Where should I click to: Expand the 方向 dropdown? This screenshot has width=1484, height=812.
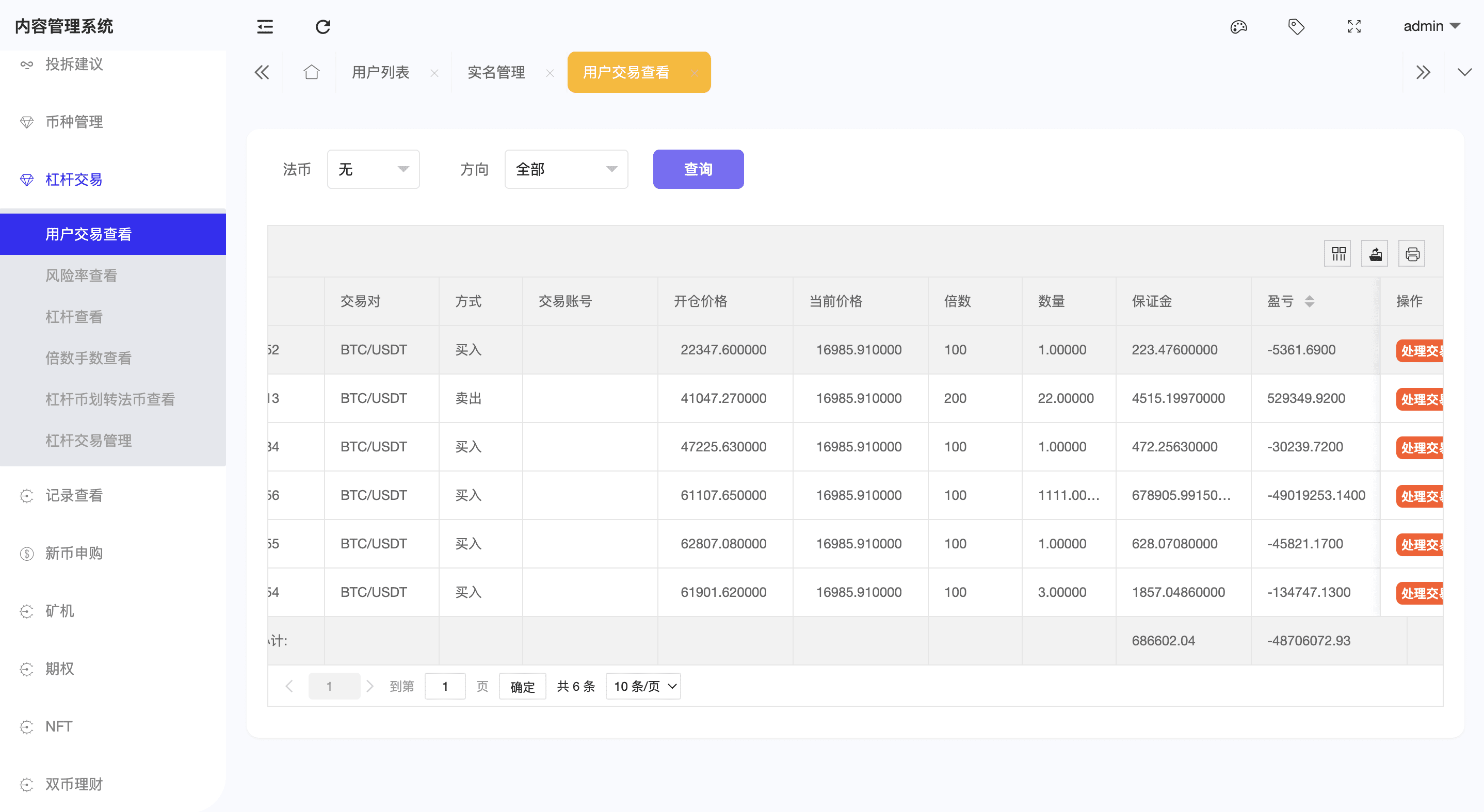click(x=566, y=169)
